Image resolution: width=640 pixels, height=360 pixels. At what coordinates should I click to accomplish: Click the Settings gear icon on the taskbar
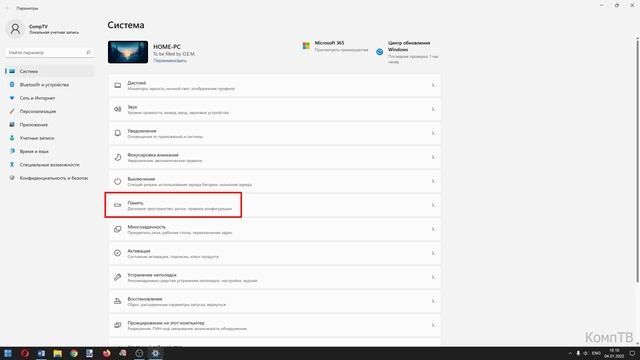tap(155, 353)
